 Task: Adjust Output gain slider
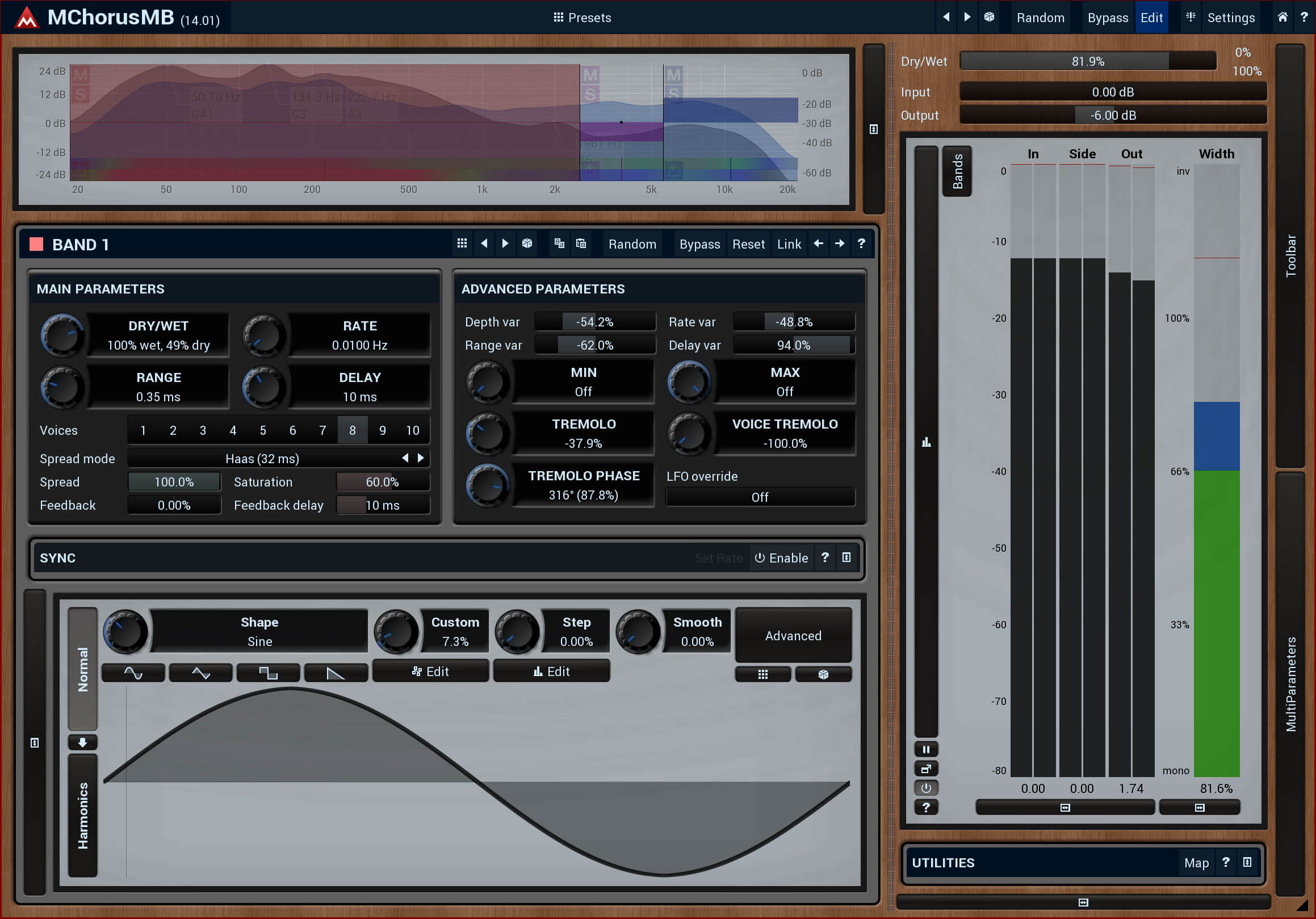1113,115
